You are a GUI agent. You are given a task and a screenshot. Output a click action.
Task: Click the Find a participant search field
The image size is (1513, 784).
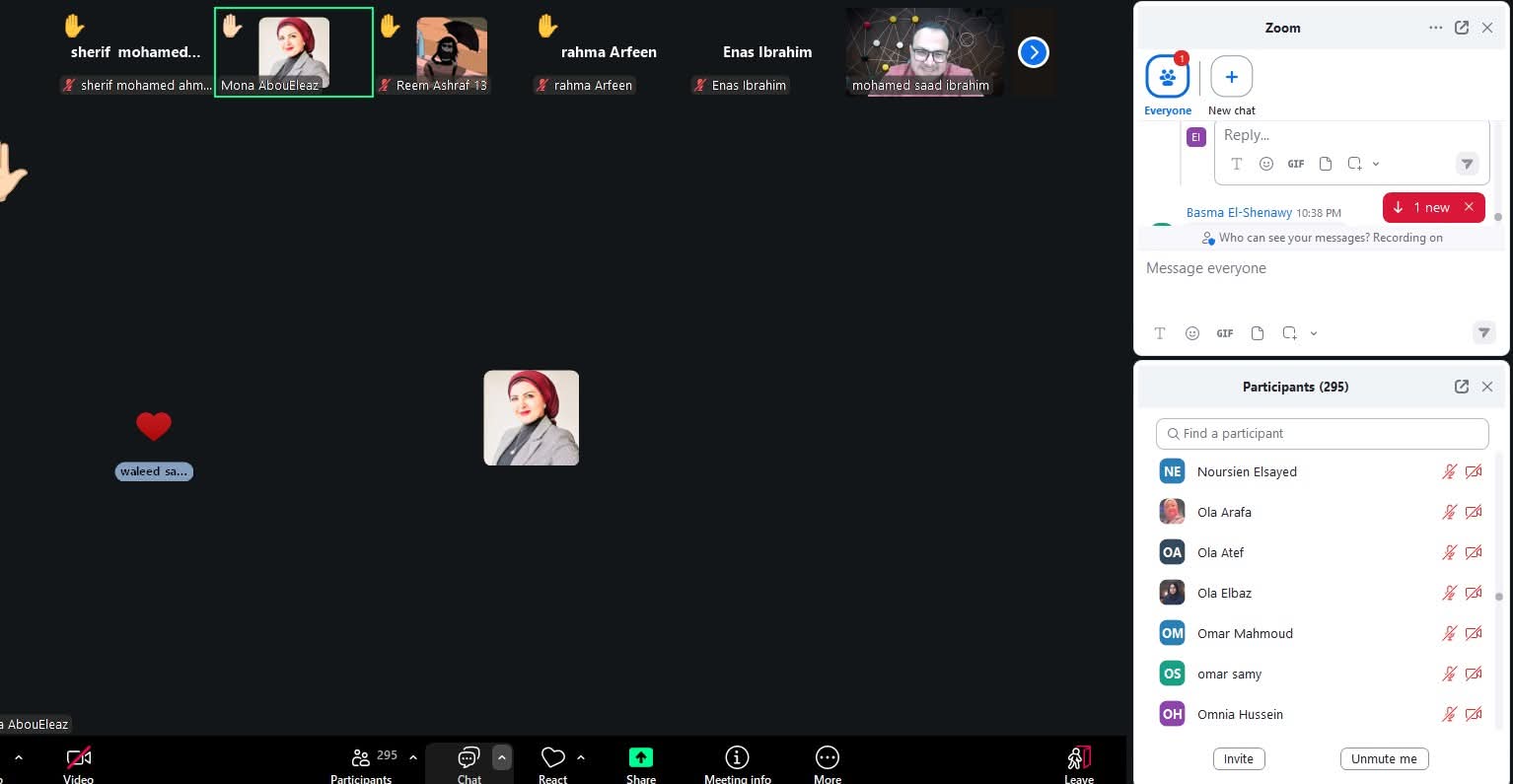1322,433
